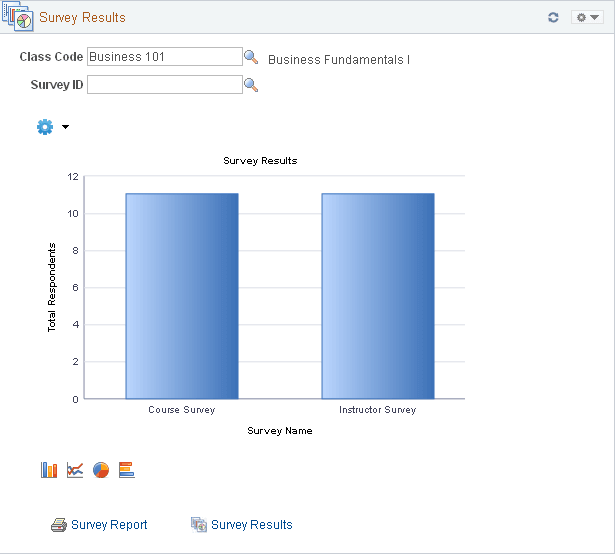Screen dimensions: 615x554
Task: Open the pagelet settings gear dropdown
Action: tap(587, 17)
